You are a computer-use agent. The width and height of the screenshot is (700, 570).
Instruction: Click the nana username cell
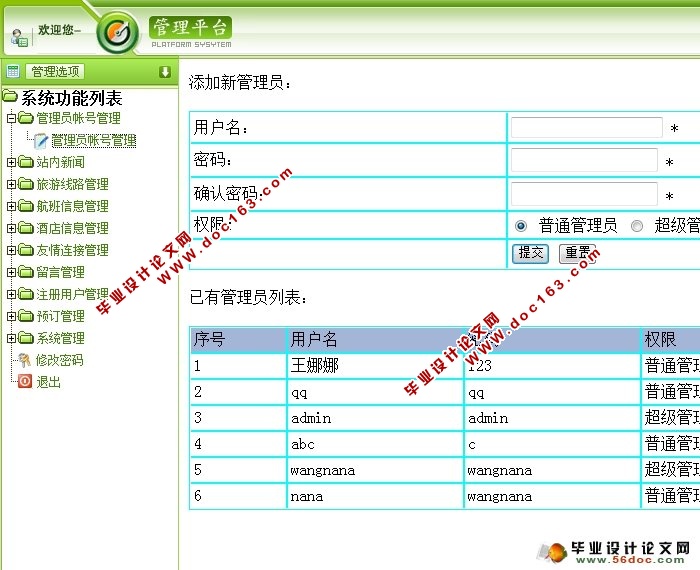375,496
